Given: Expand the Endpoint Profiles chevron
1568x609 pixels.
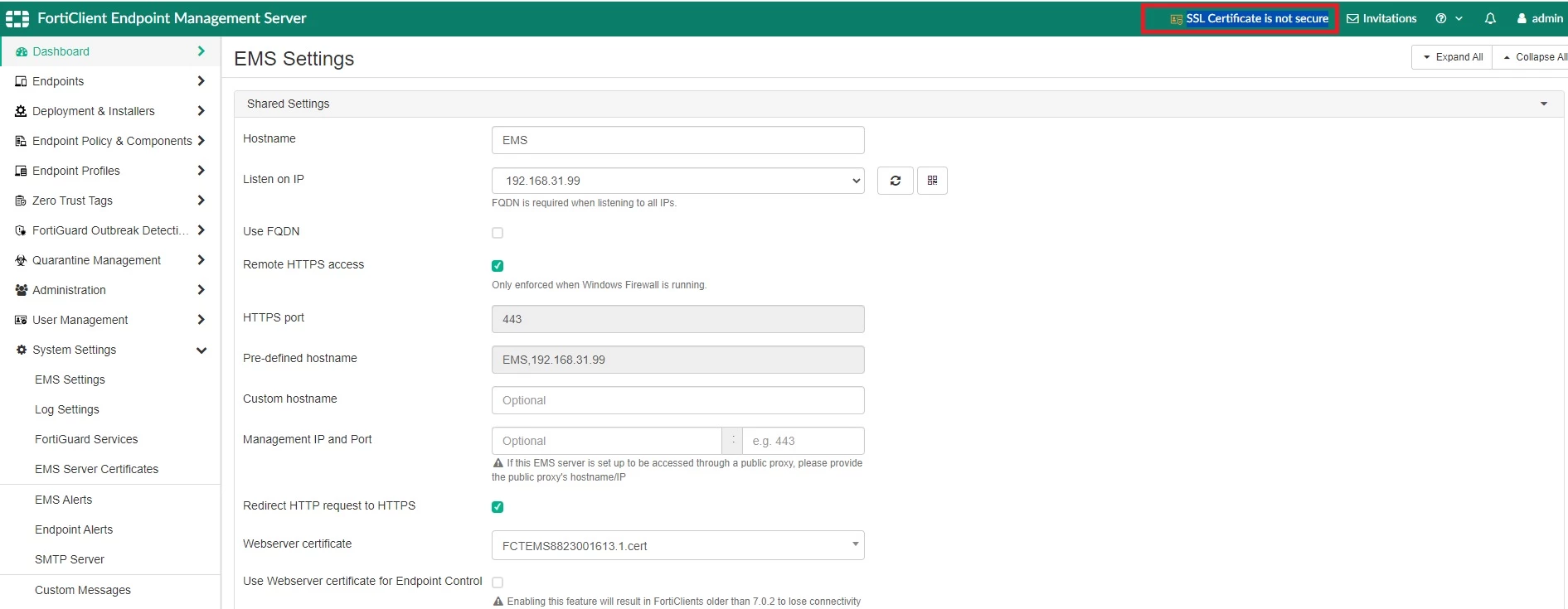Looking at the screenshot, I should (201, 171).
